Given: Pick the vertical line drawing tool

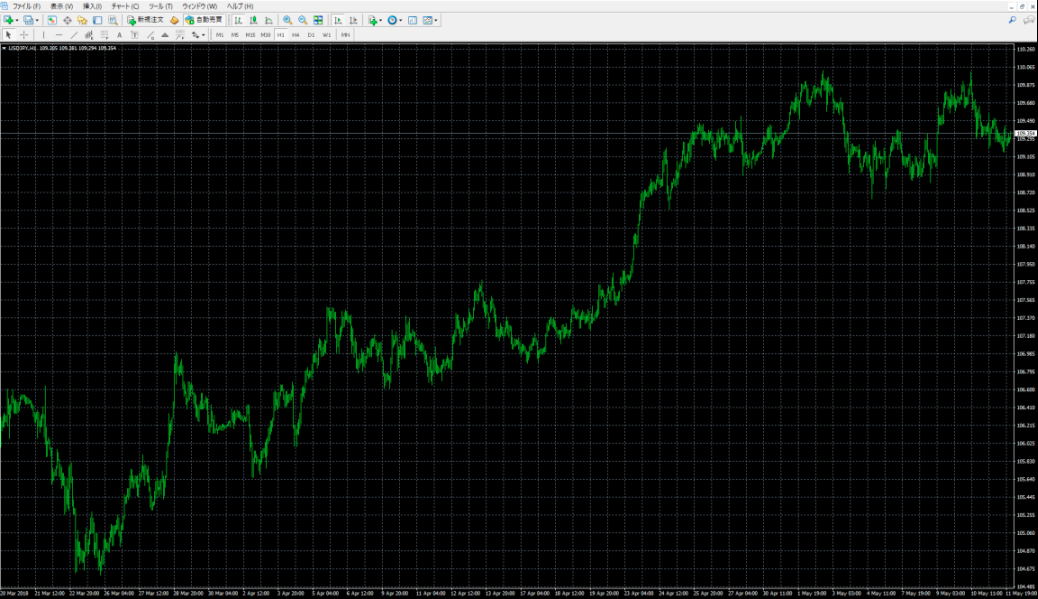Looking at the screenshot, I should [43, 35].
